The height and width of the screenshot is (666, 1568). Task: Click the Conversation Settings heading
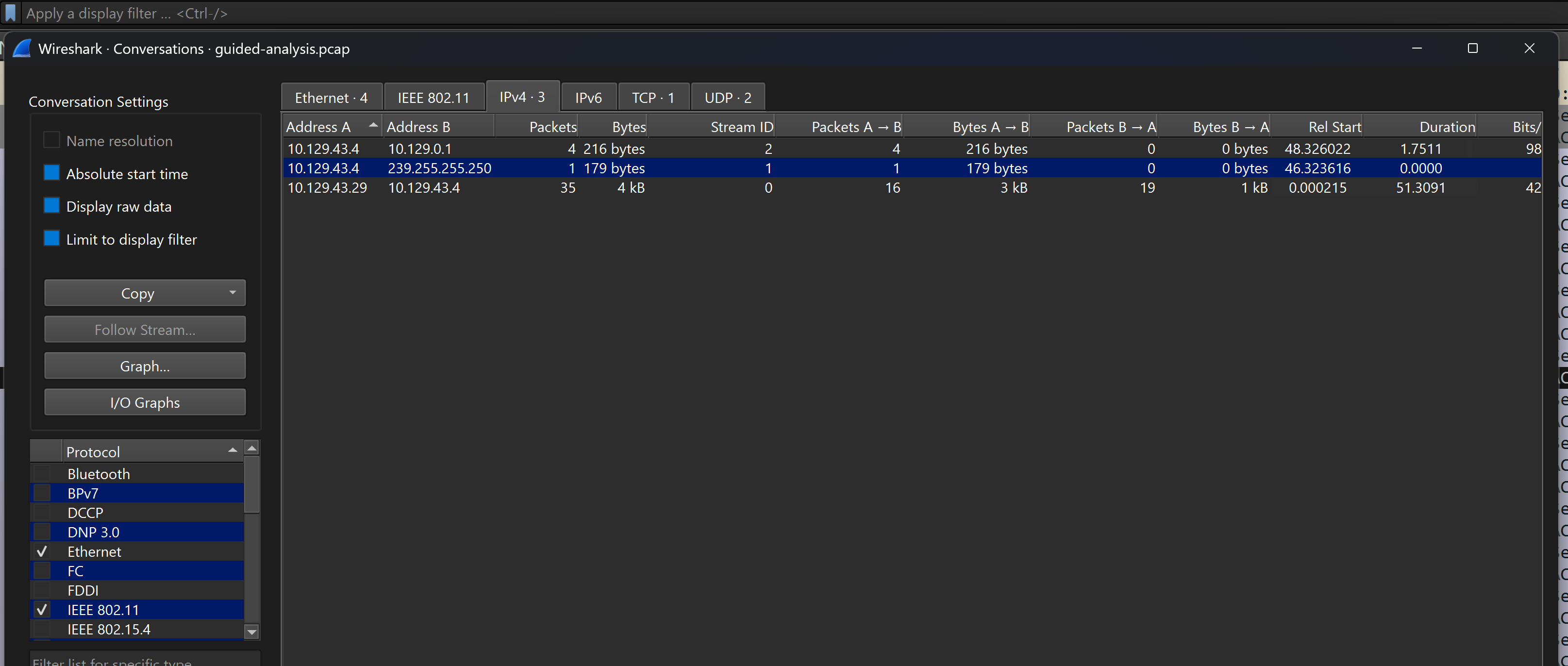[99, 101]
